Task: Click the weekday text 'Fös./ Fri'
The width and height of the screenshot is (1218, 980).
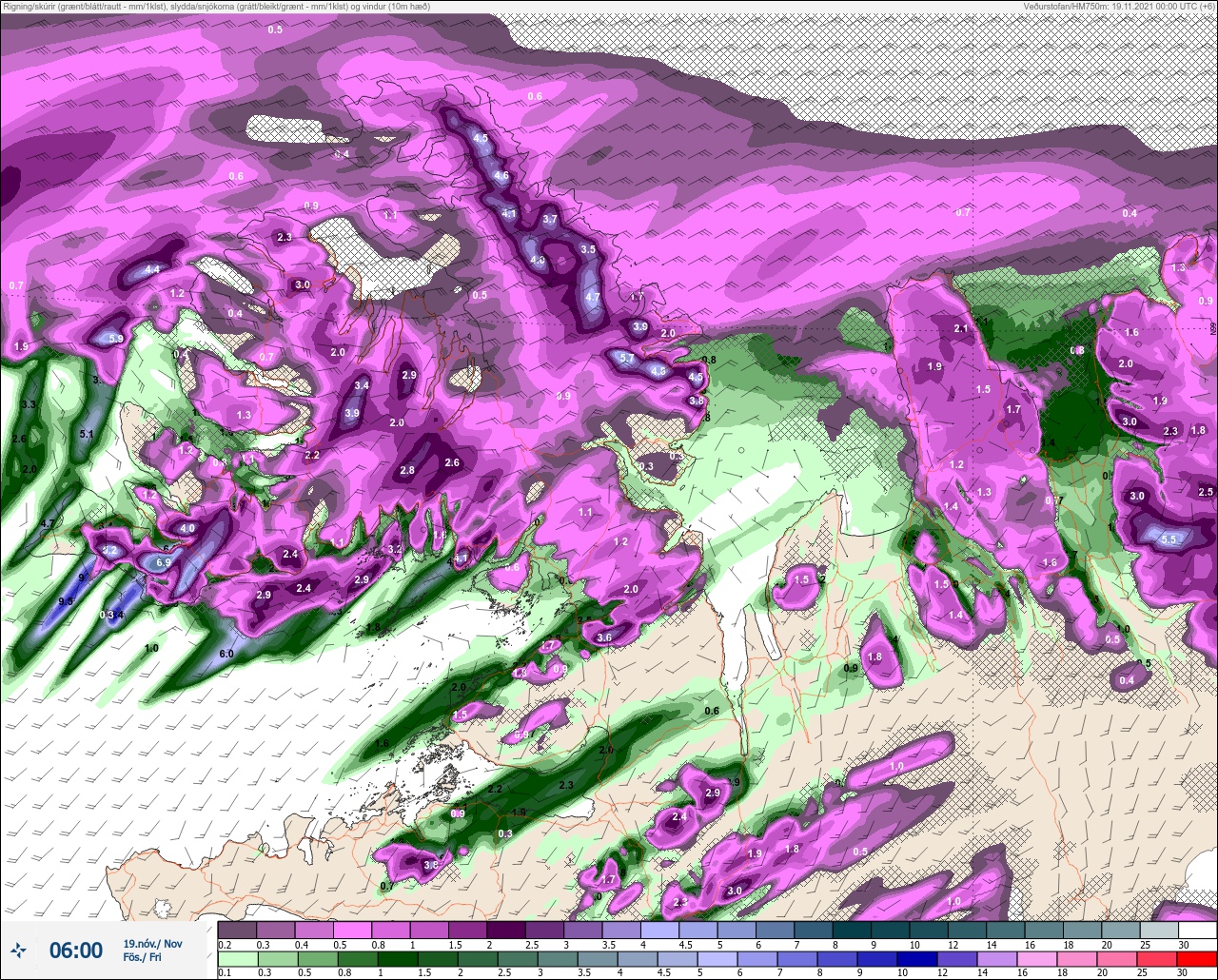Action: [x=144, y=957]
